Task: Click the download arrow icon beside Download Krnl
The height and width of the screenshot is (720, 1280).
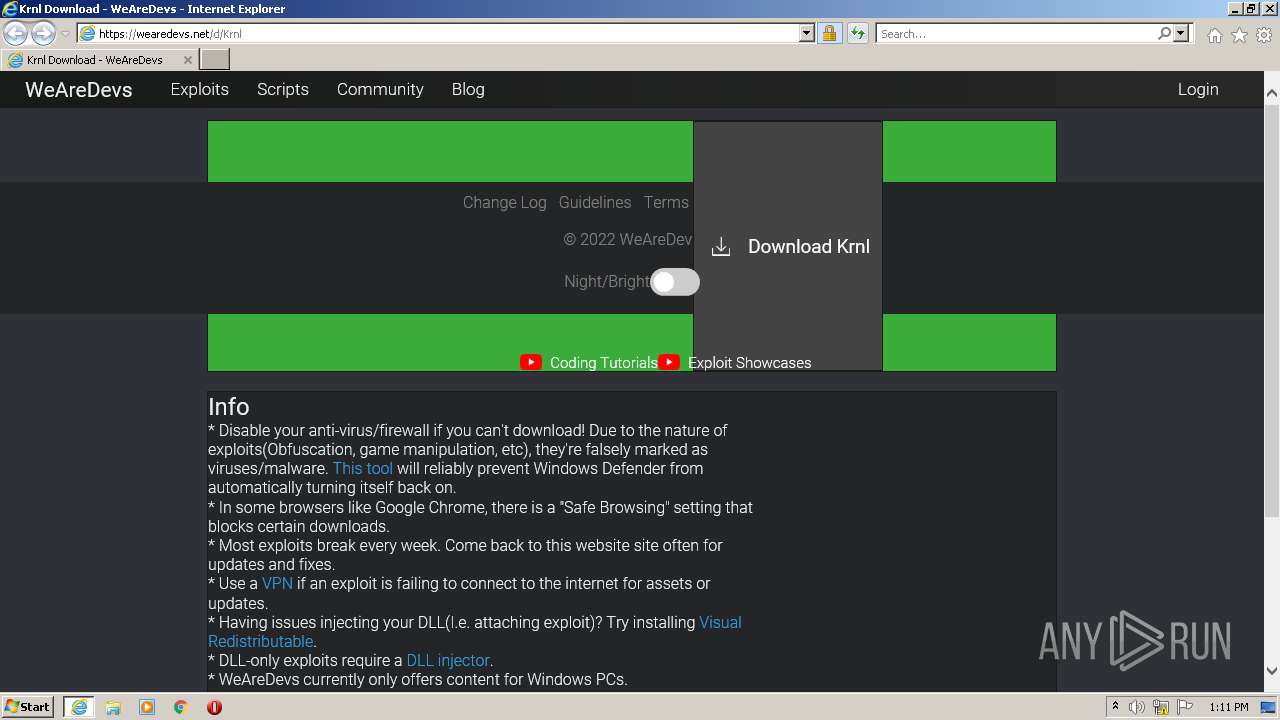Action: click(721, 247)
